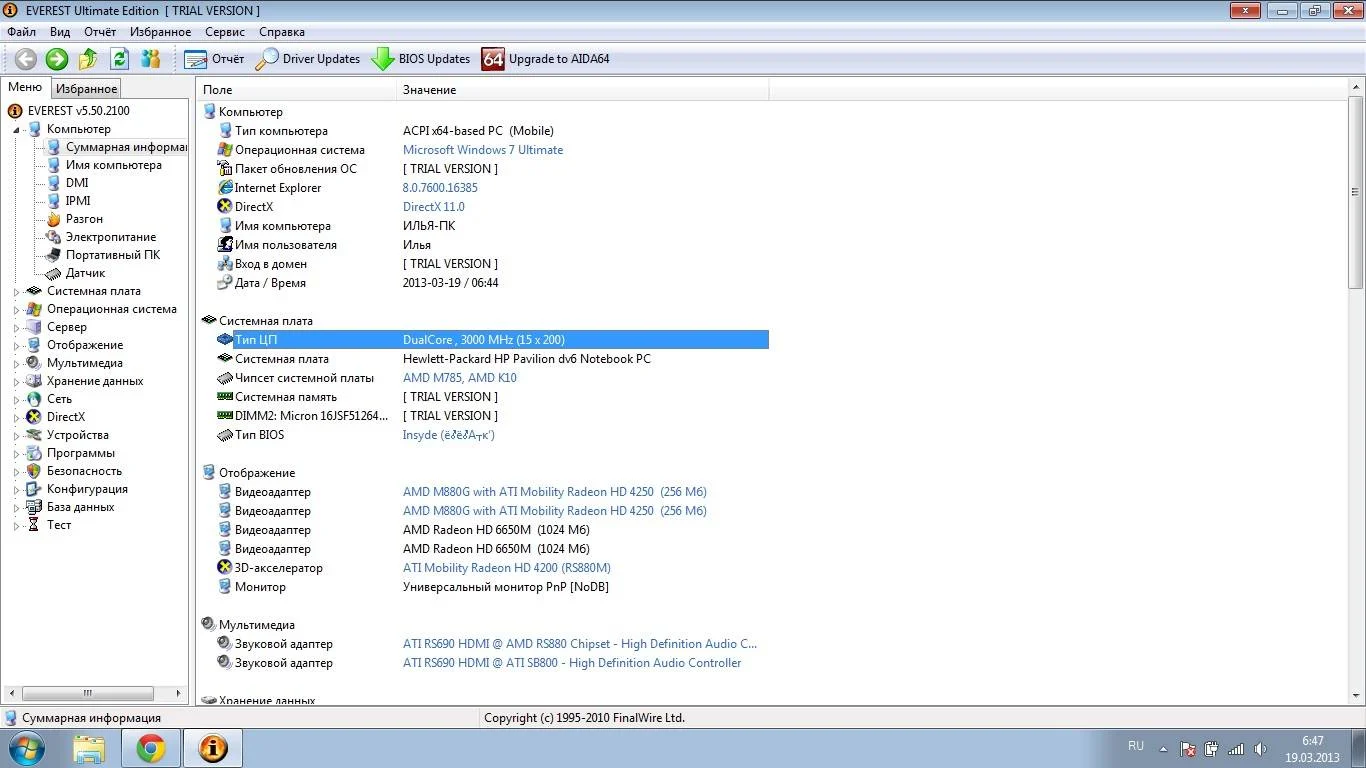Viewport: 1366px width, 768px height.
Task: Click Upgrade to AIDA64 toolbar button
Action: coord(546,59)
